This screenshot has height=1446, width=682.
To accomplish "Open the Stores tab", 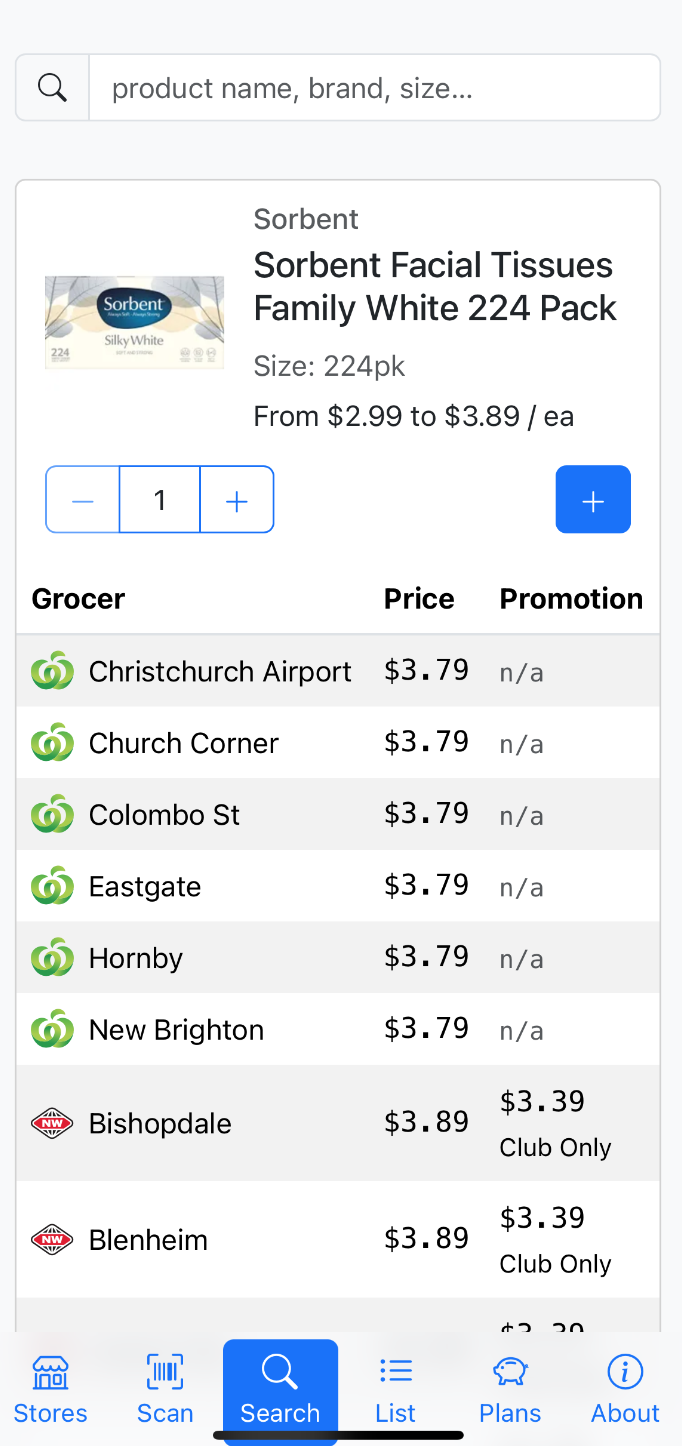I will click(50, 1388).
